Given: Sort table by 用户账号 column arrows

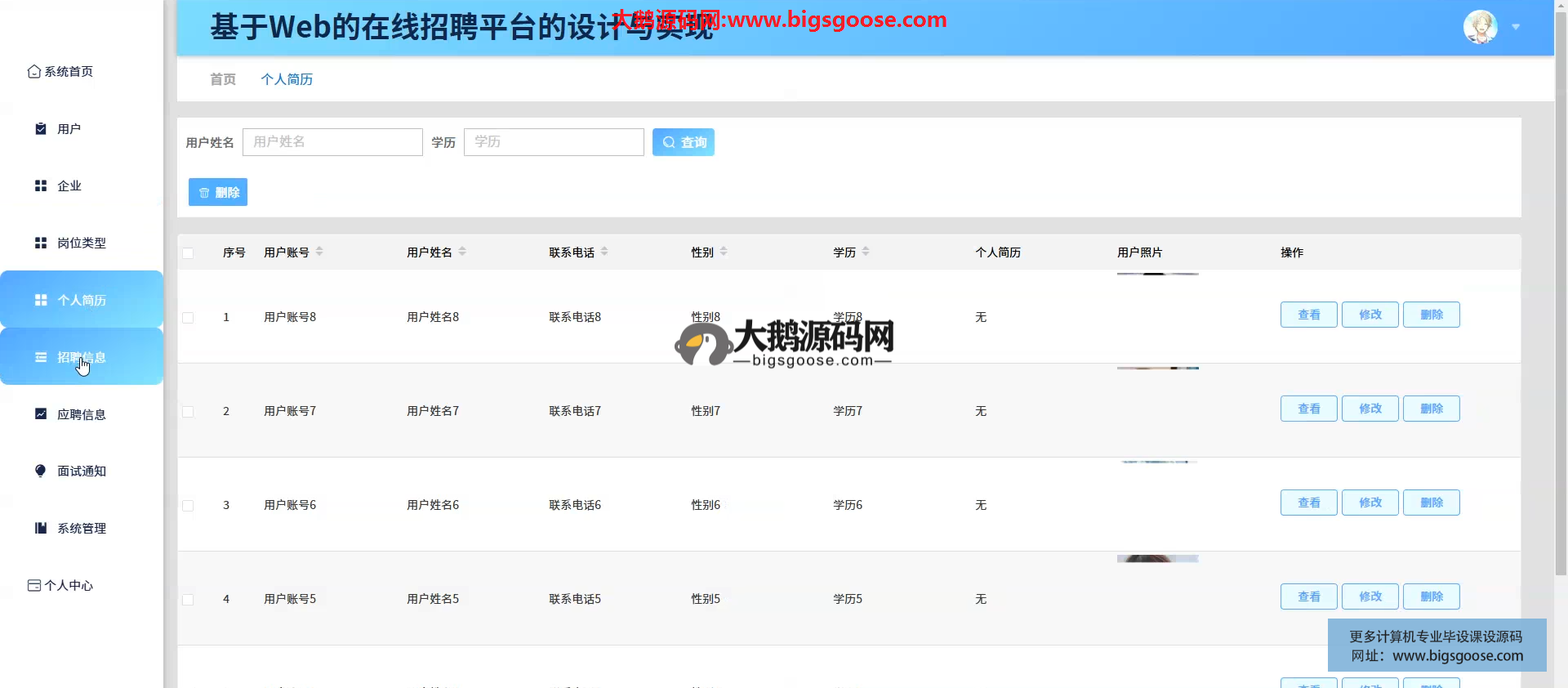Looking at the screenshot, I should (x=319, y=252).
